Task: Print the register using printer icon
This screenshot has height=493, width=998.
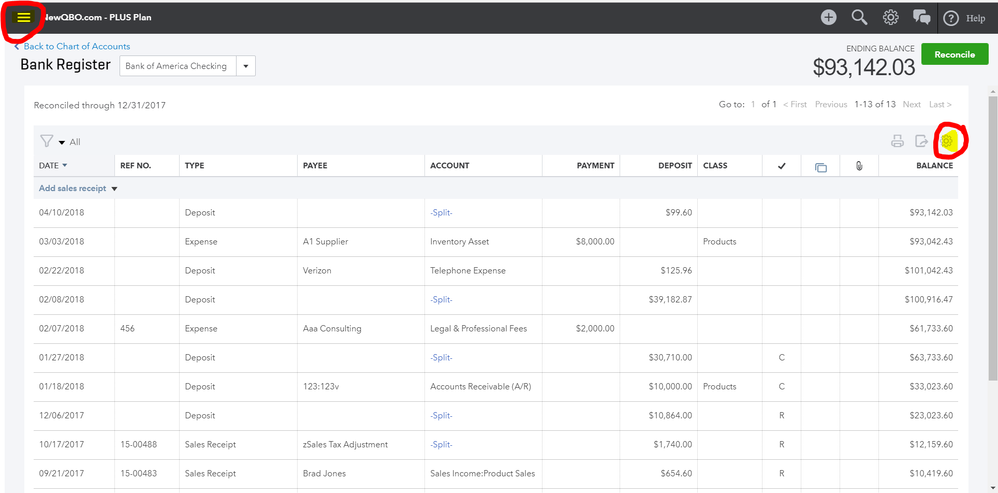Action: point(897,141)
